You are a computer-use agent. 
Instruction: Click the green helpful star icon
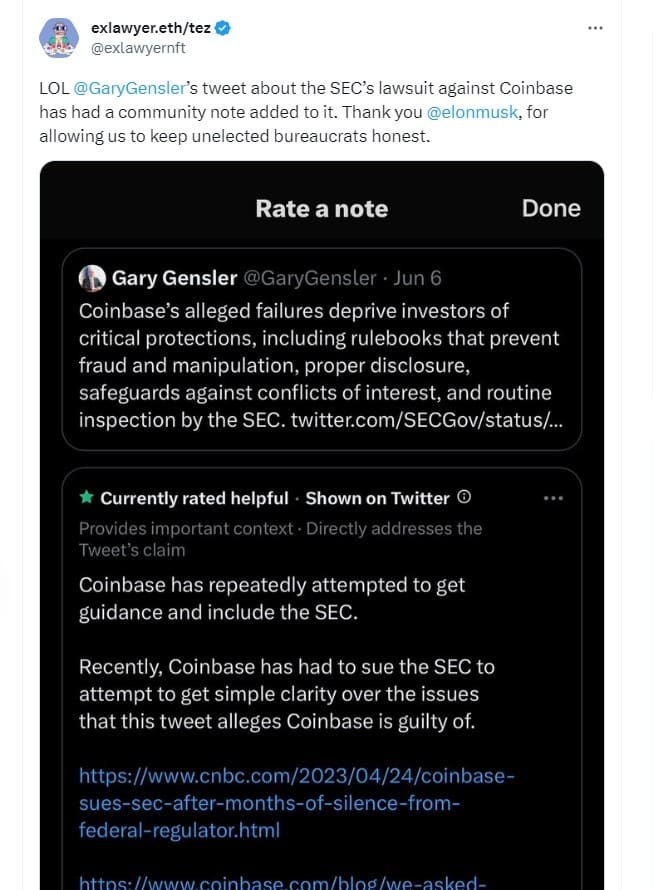[x=86, y=497]
